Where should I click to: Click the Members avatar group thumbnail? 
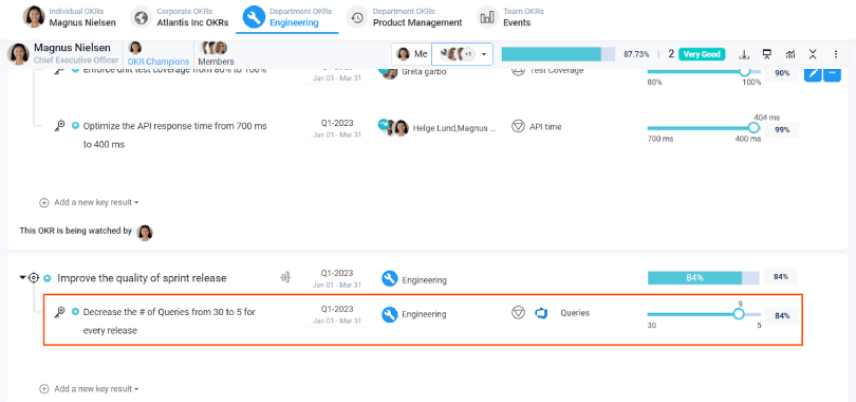point(214,48)
